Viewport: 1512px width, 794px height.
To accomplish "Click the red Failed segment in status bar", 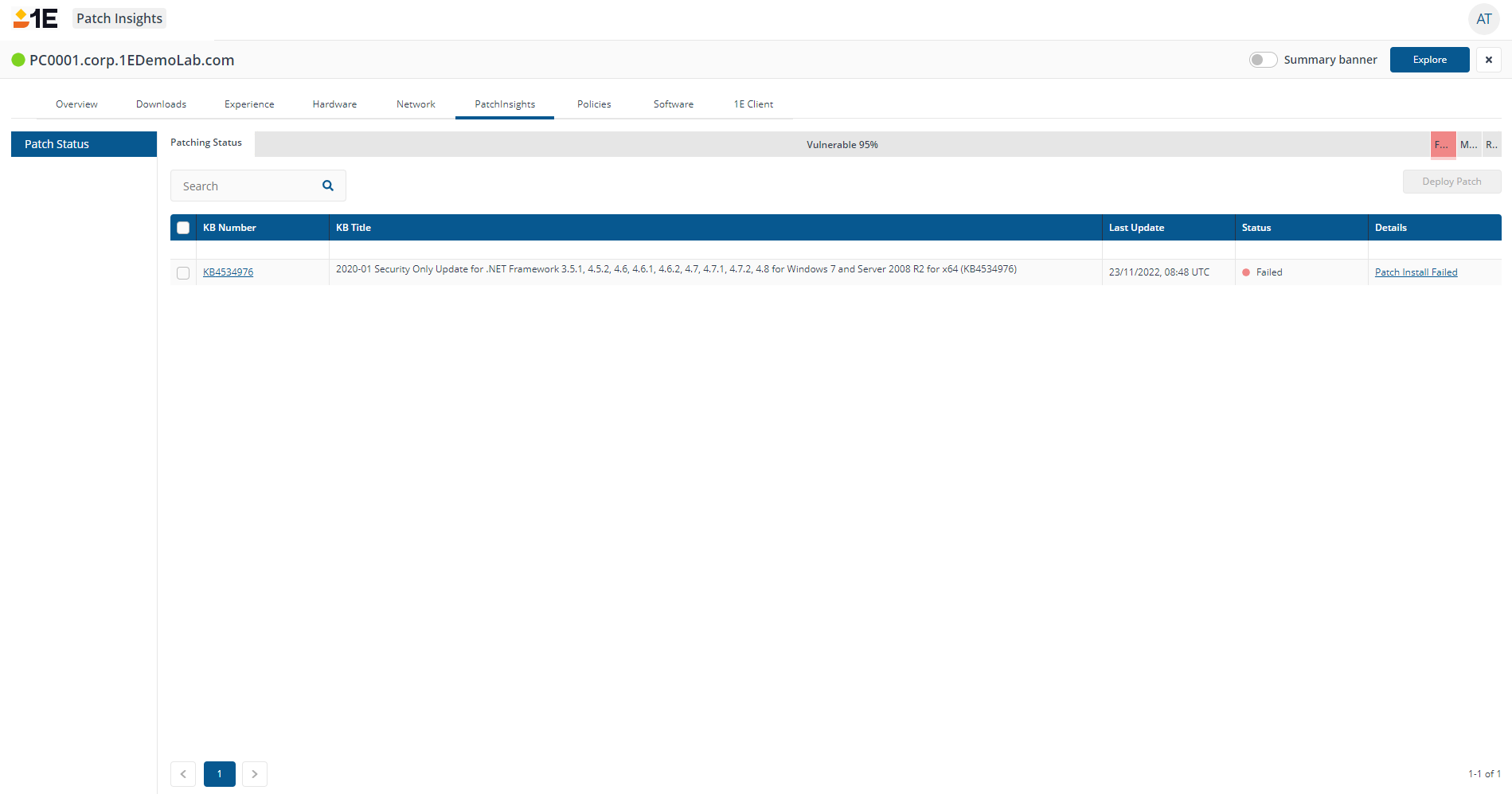I will pyautogui.click(x=1444, y=144).
